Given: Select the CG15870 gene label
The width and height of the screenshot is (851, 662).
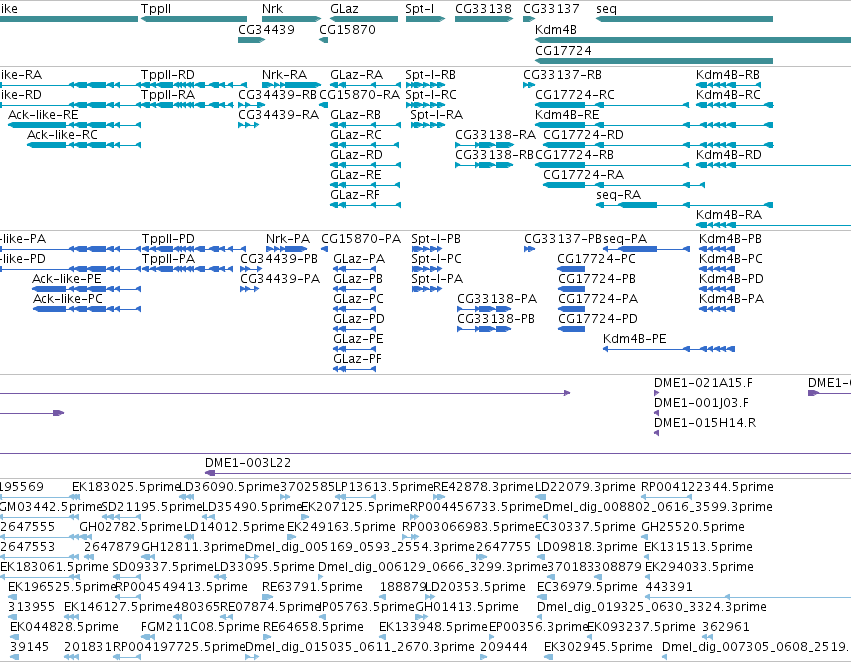Looking at the screenshot, I should [347, 29].
